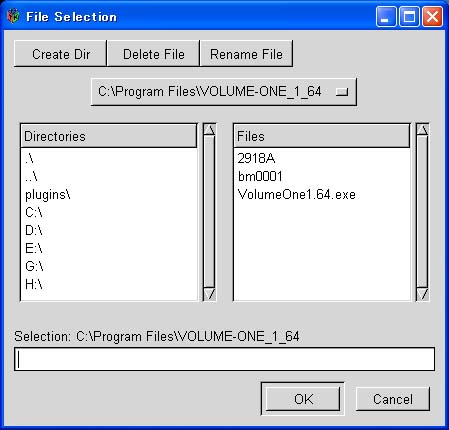Select VolumeOne1.64.exe in Files list
The image size is (449, 430).
(297, 194)
